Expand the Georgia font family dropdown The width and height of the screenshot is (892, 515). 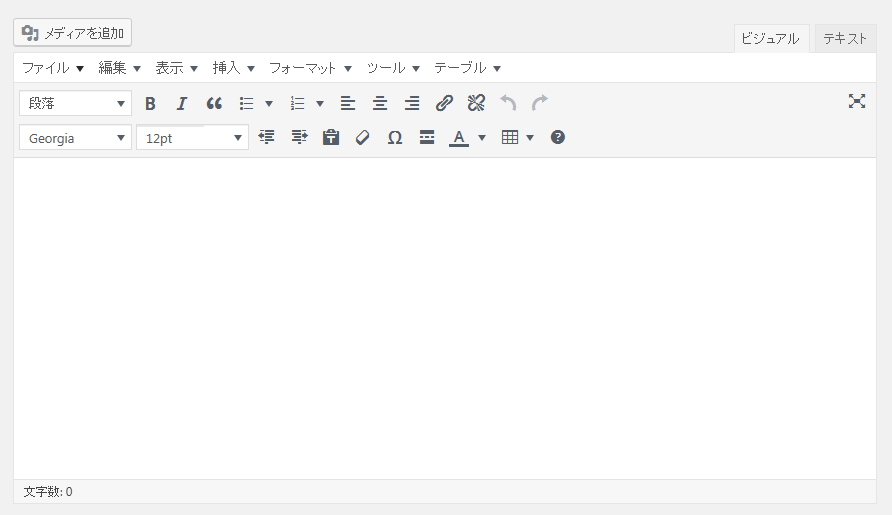[x=75, y=138]
